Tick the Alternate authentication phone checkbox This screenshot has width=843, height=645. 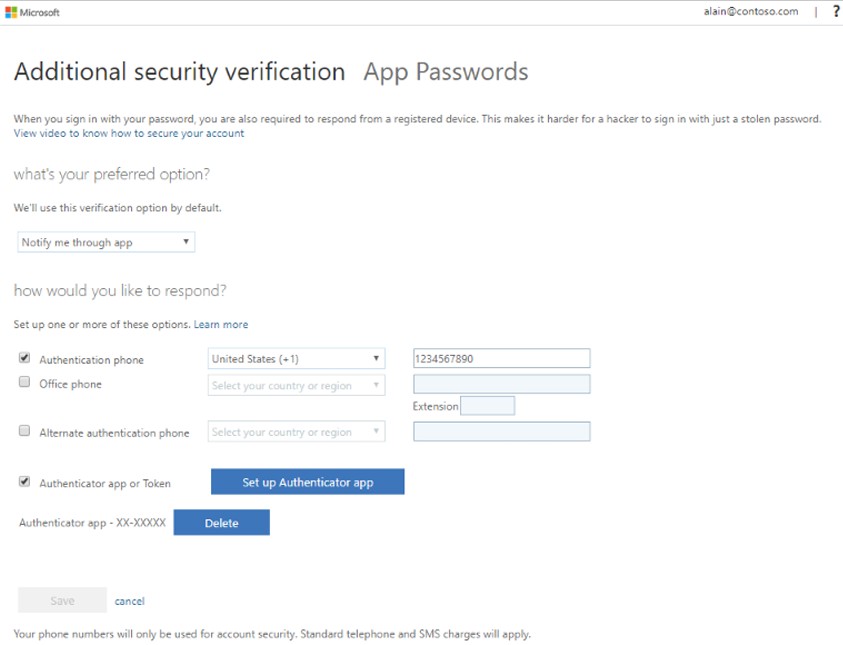pos(25,432)
